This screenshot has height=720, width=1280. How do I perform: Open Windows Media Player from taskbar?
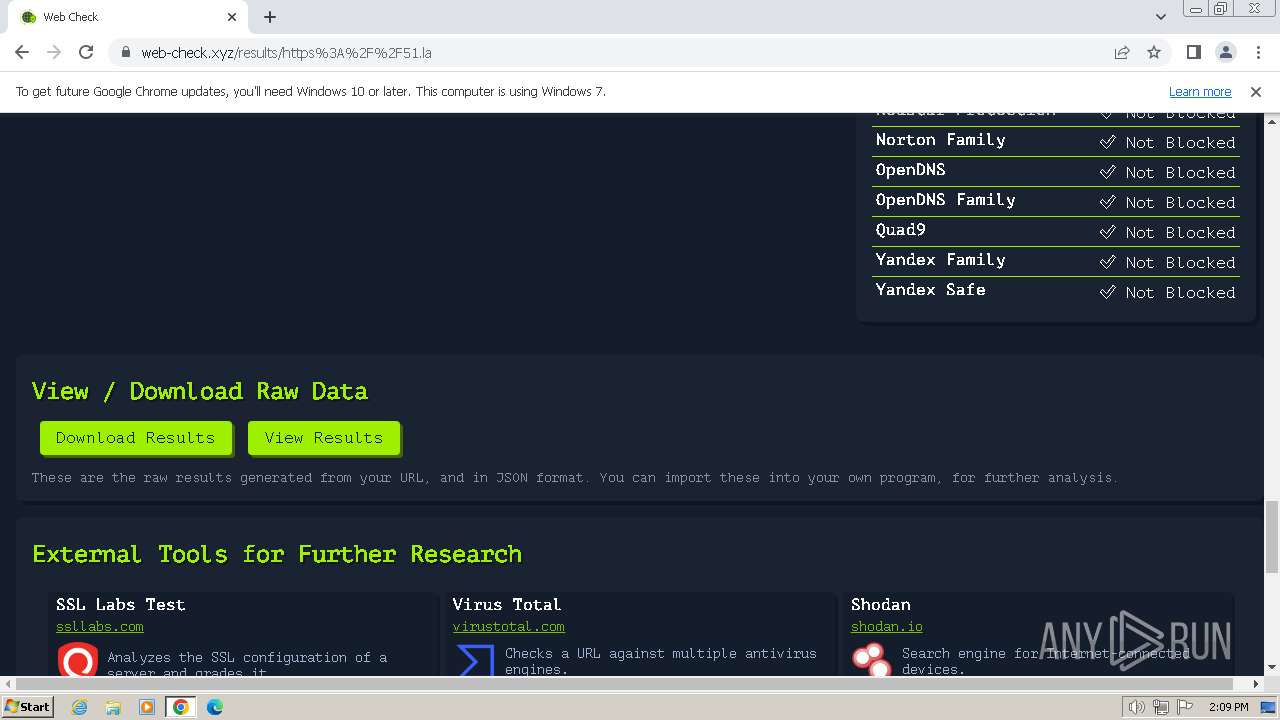(147, 707)
